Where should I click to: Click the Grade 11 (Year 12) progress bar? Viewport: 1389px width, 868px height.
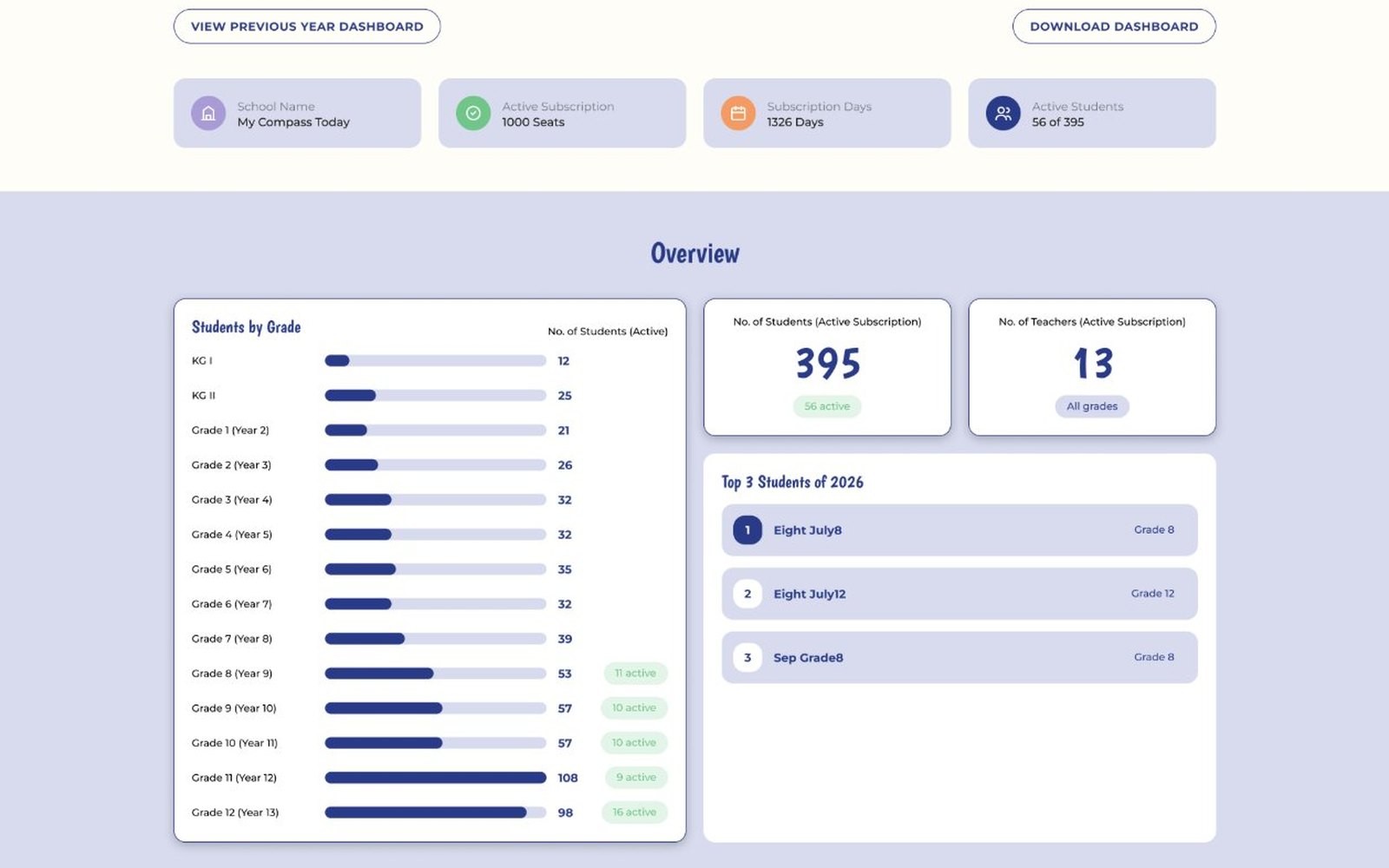[x=435, y=778]
